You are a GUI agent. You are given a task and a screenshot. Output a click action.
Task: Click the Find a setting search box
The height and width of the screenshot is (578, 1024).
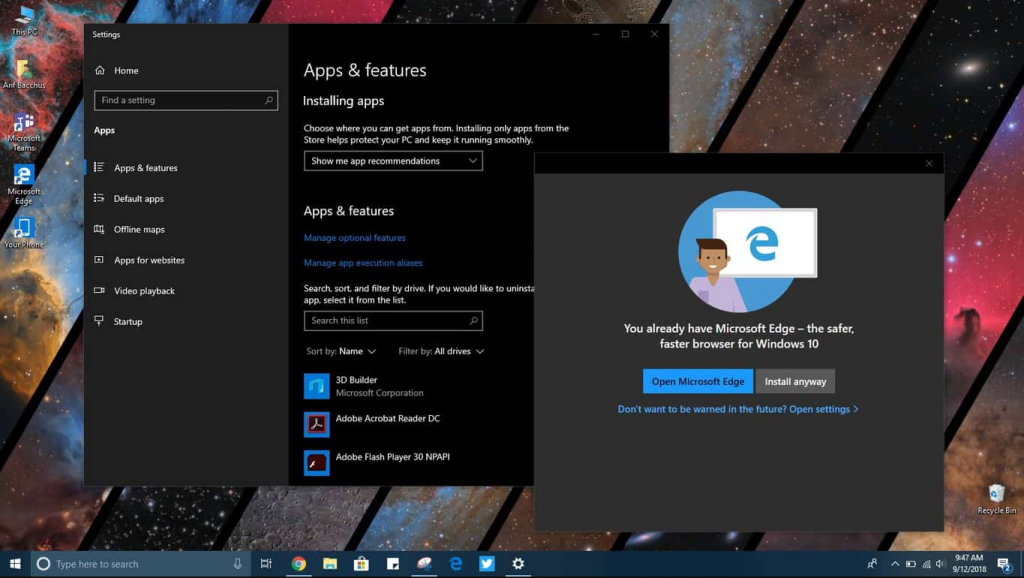tap(186, 100)
